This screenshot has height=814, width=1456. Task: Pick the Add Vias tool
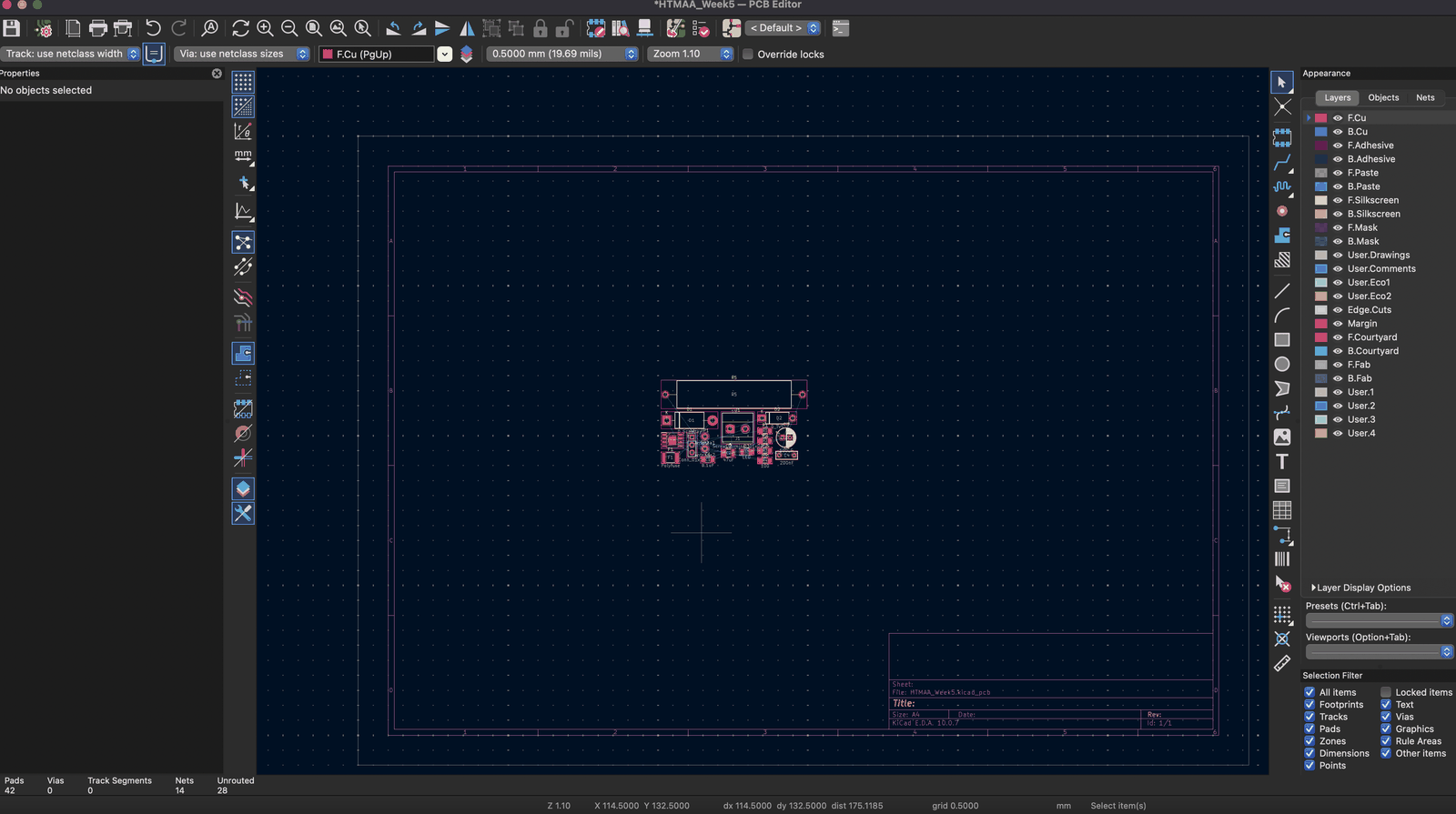[1282, 211]
